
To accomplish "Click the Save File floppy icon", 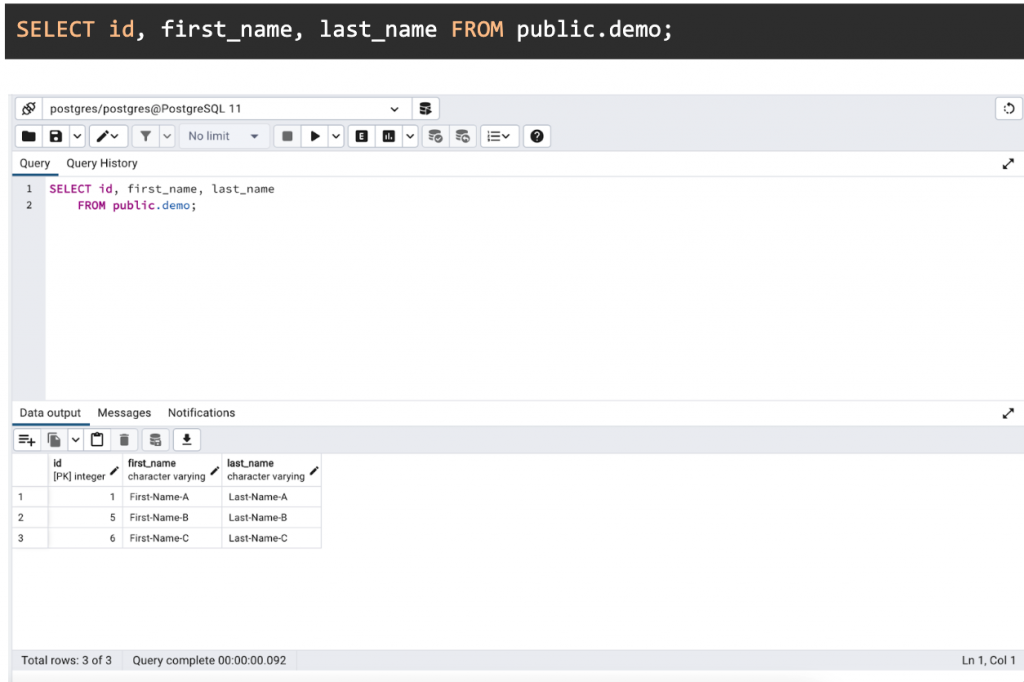I will pyautogui.click(x=56, y=136).
